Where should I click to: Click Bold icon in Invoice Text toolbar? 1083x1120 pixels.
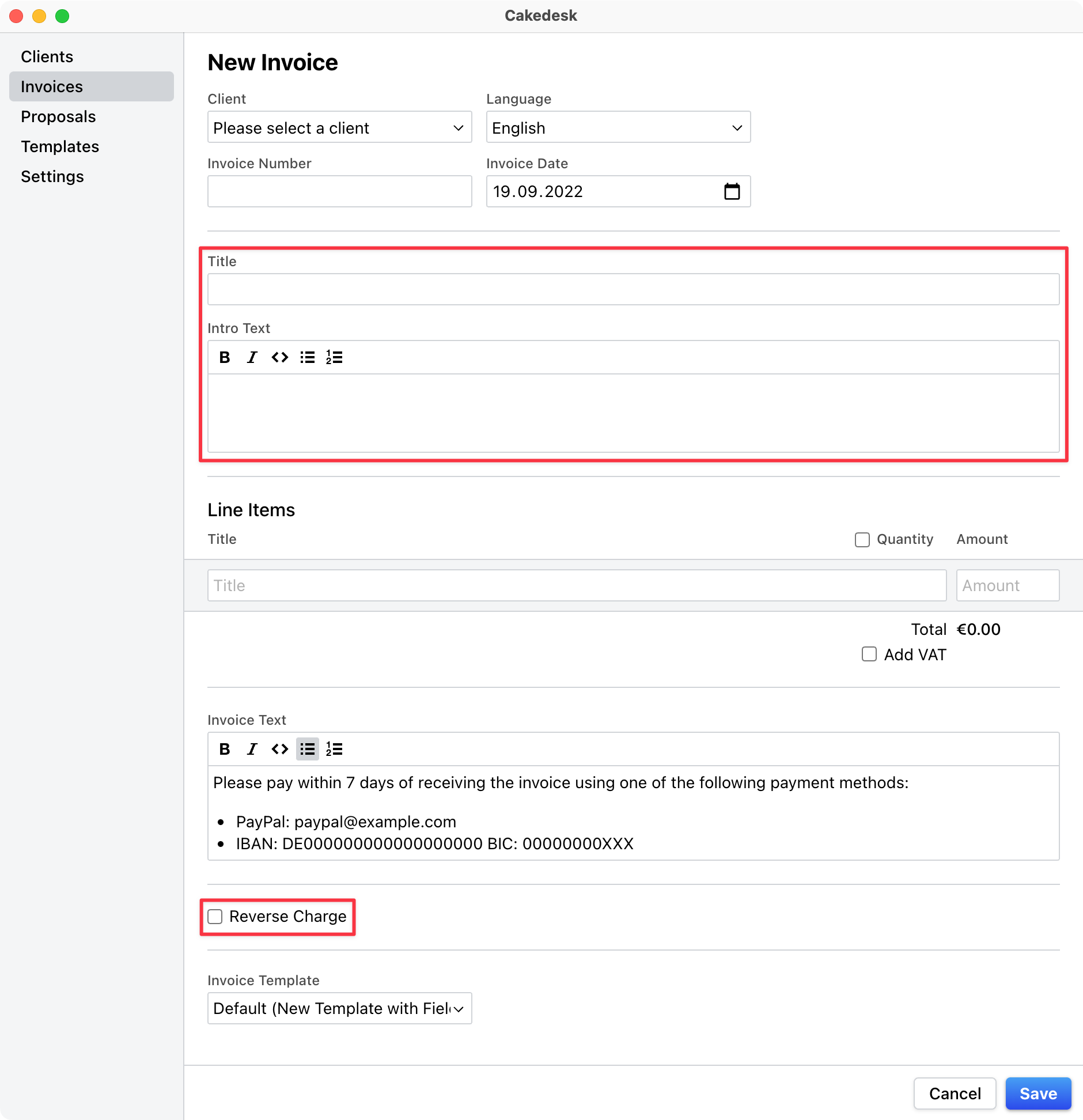click(225, 749)
